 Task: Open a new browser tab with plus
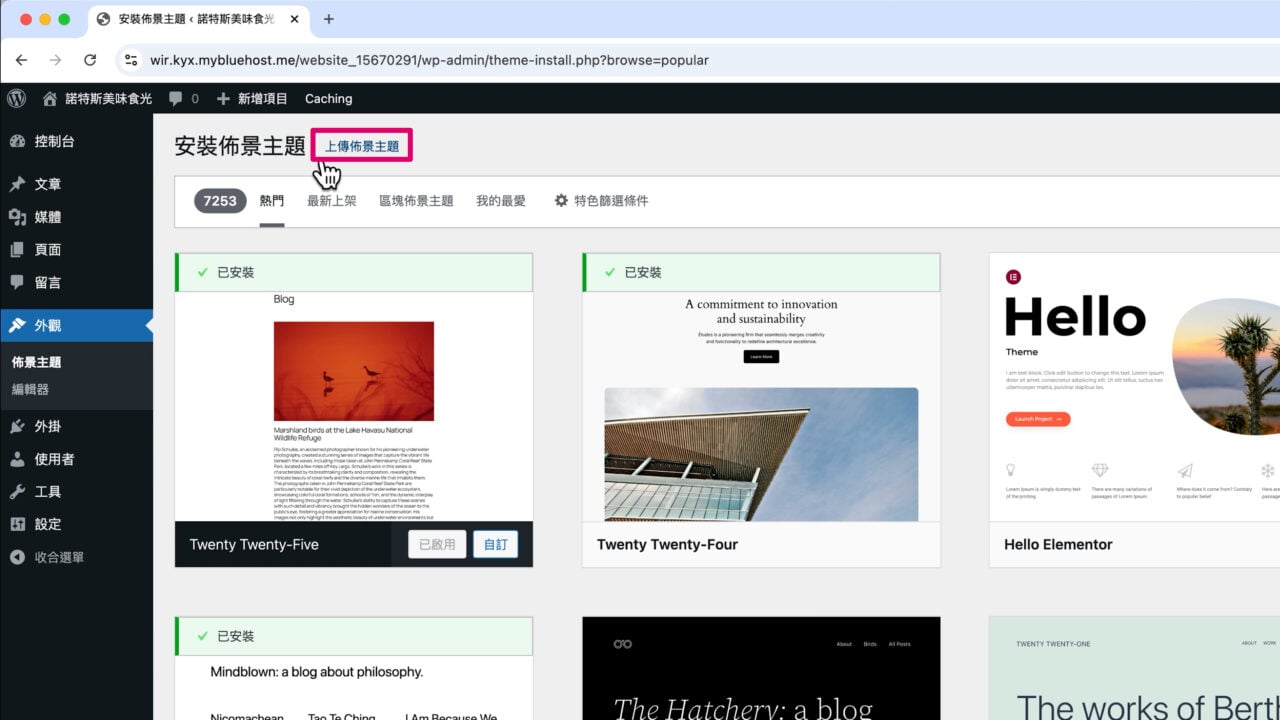(x=328, y=19)
